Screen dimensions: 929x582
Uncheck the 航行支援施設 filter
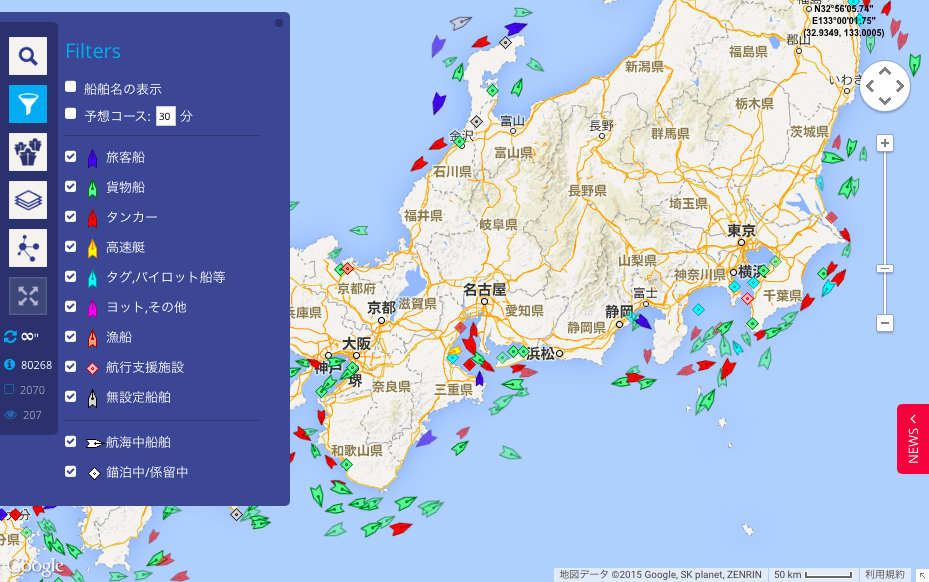[71, 366]
